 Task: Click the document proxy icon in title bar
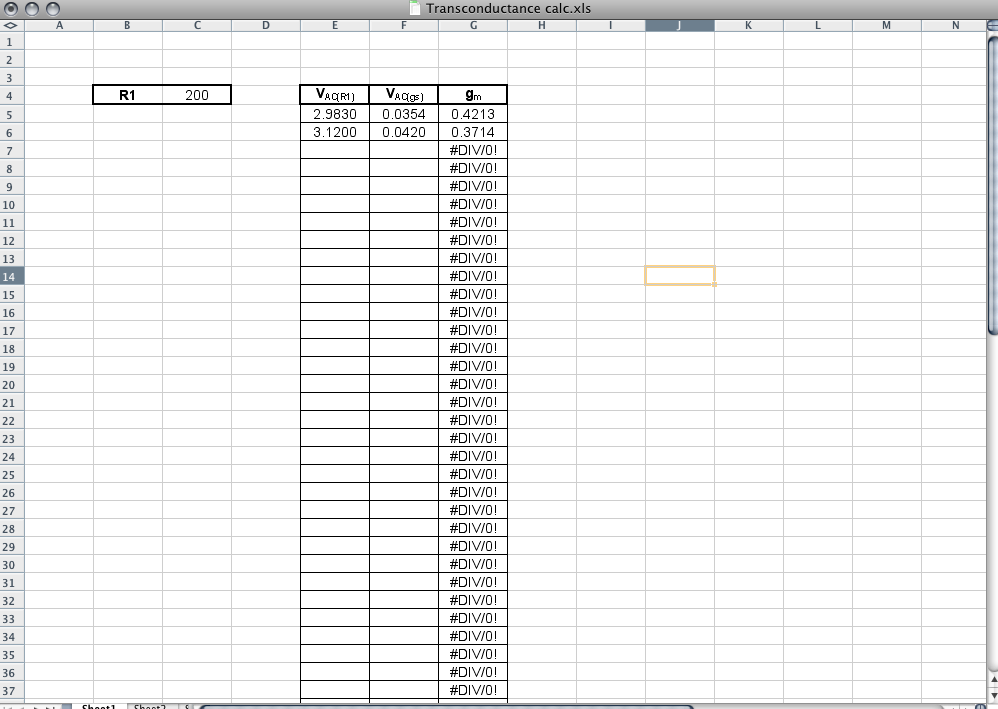point(415,8)
